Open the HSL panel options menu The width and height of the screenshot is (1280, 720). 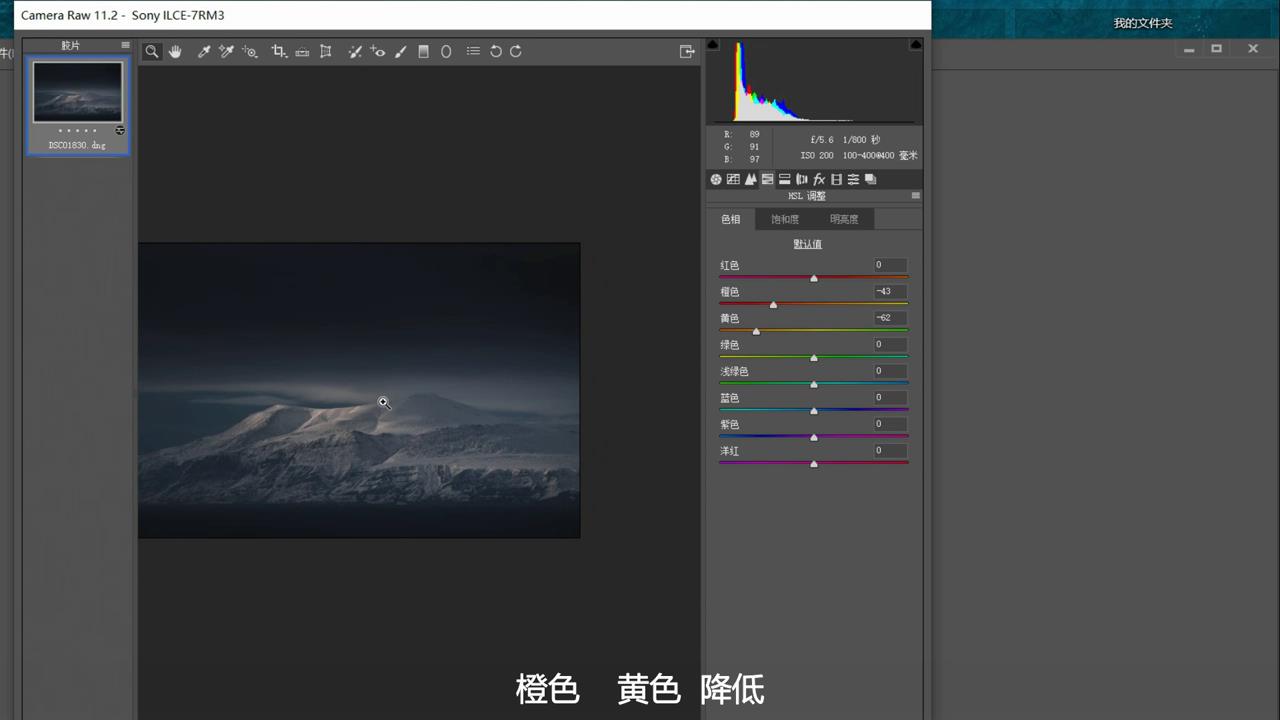(x=915, y=196)
